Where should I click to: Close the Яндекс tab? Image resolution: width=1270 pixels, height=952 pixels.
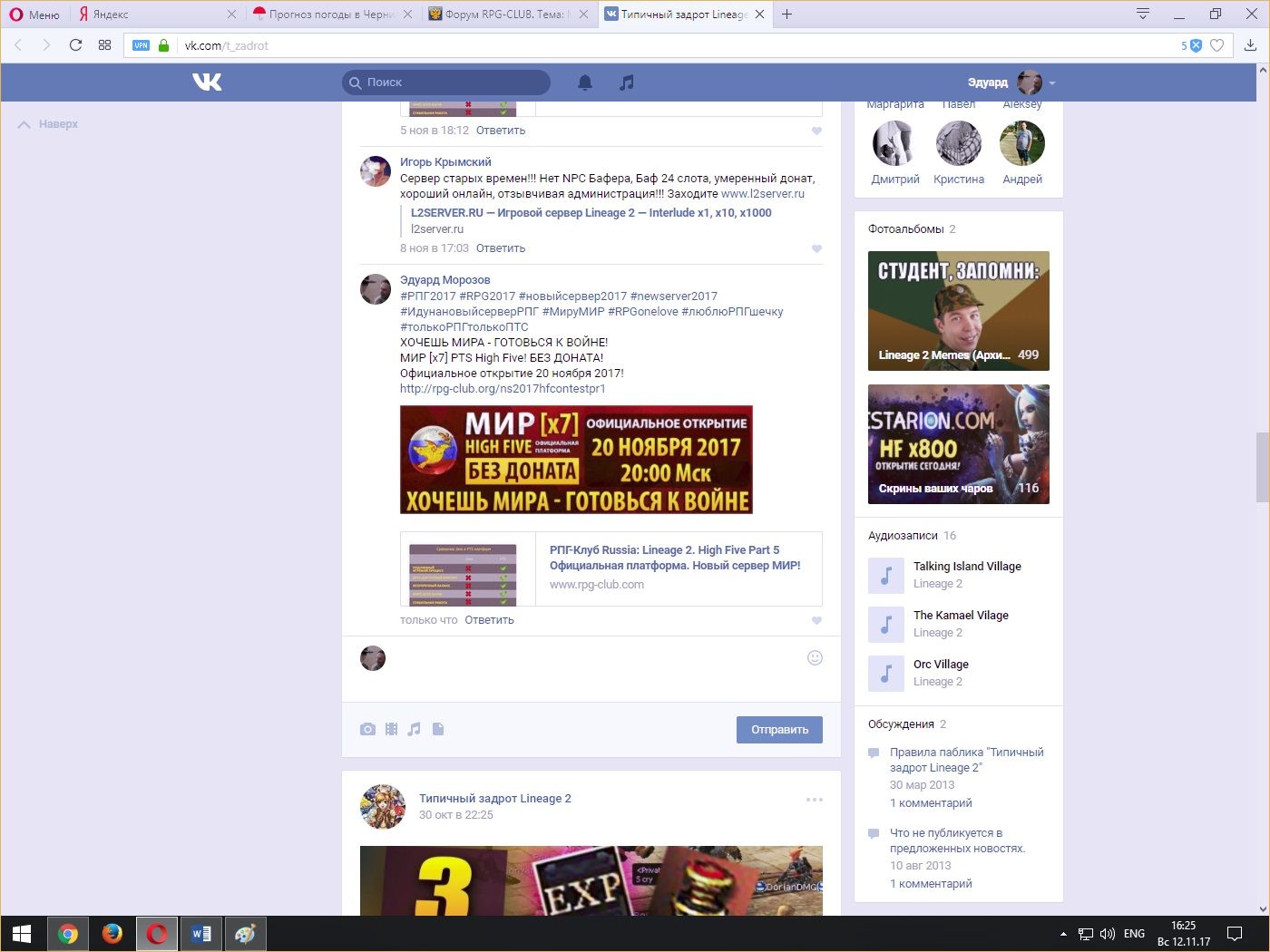point(231,14)
